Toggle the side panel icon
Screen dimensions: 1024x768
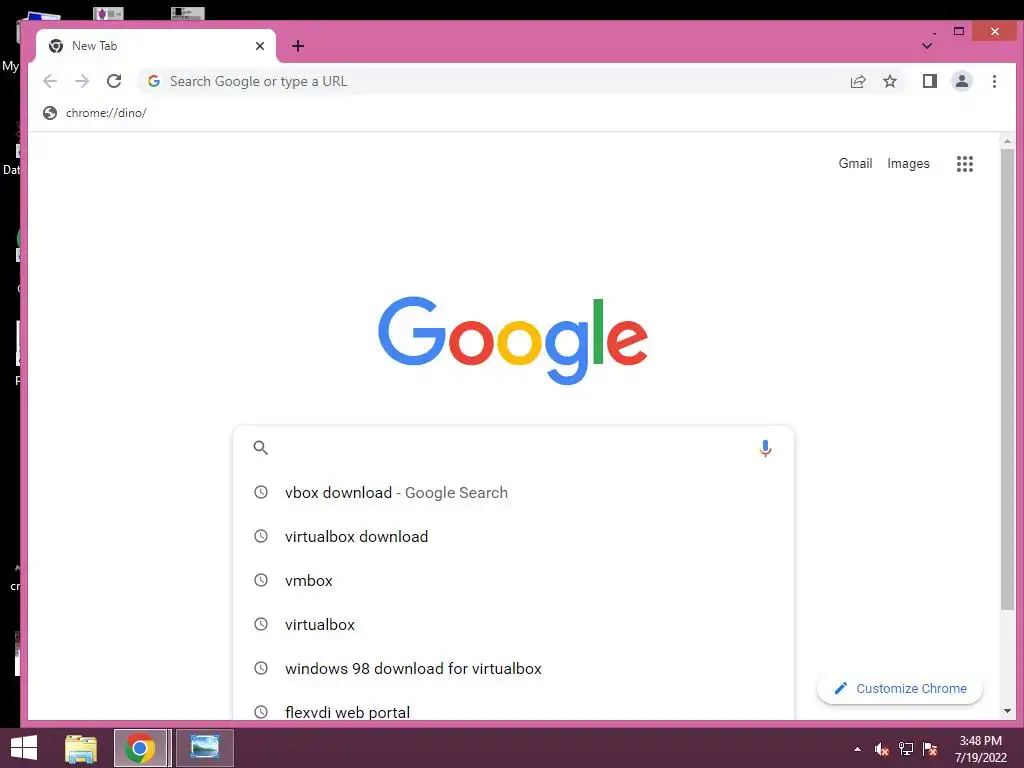(x=929, y=81)
